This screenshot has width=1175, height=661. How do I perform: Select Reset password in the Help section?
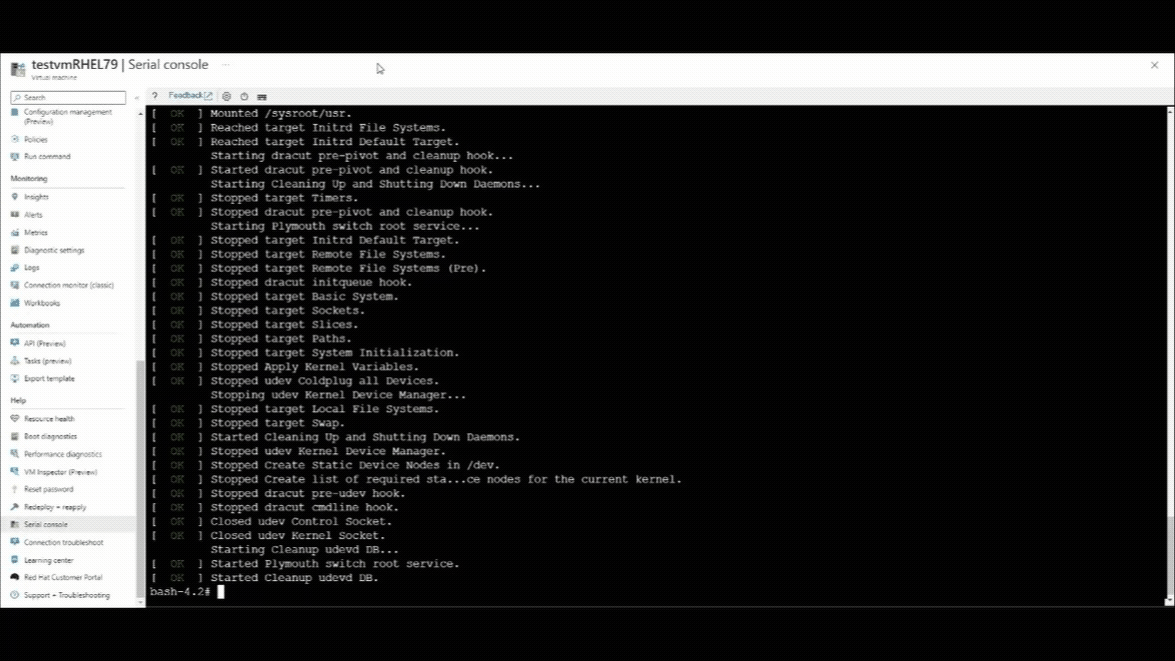47,491
